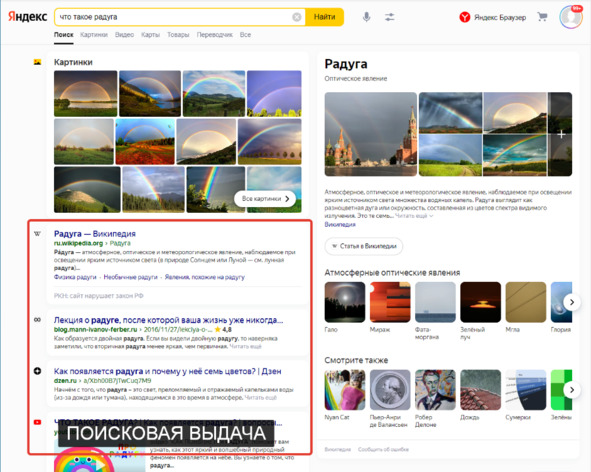
Task: Click inside the search input field
Action: tap(173, 17)
